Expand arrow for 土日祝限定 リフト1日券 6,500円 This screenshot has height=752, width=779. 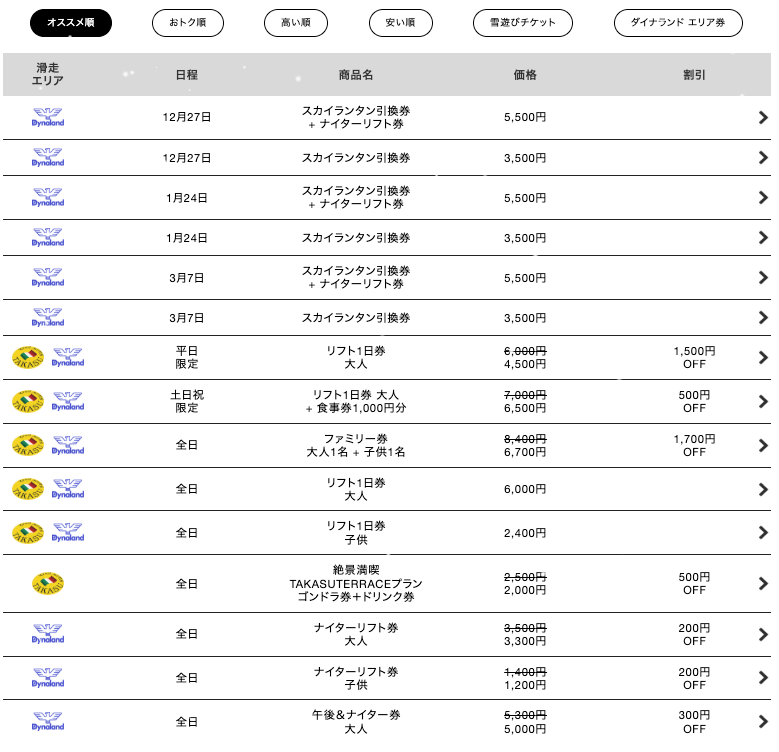tap(763, 401)
